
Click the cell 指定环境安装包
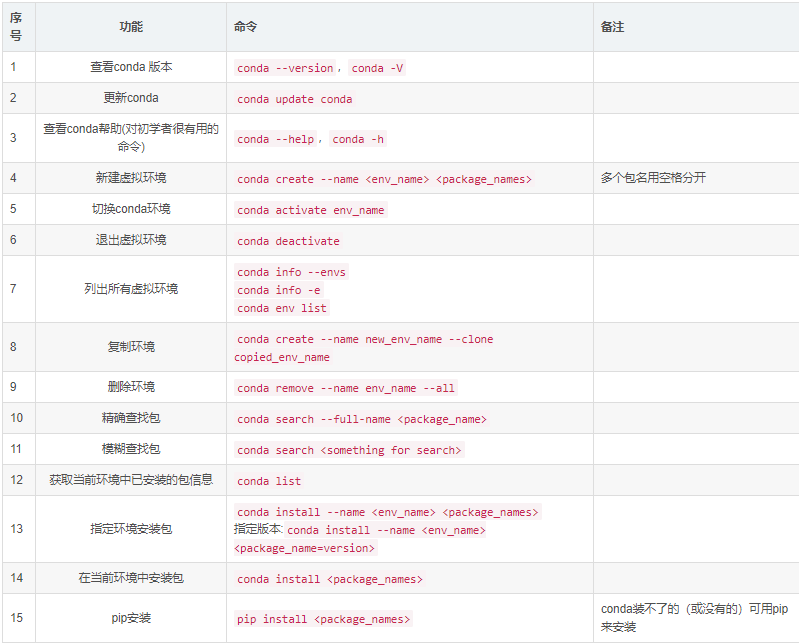coord(131,529)
